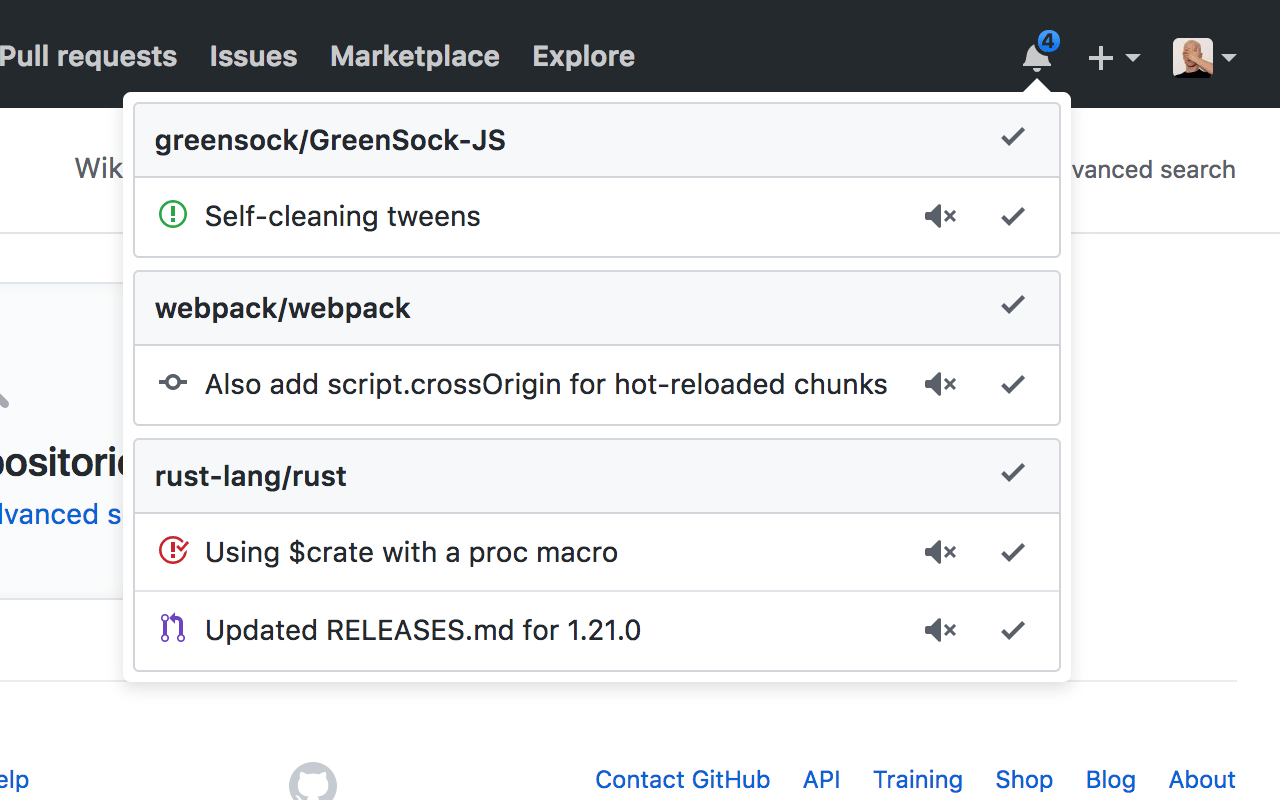Viewport: 1280px width, 800px height.
Task: Mute the Using $crate proc macro thread
Action: [x=940, y=552]
